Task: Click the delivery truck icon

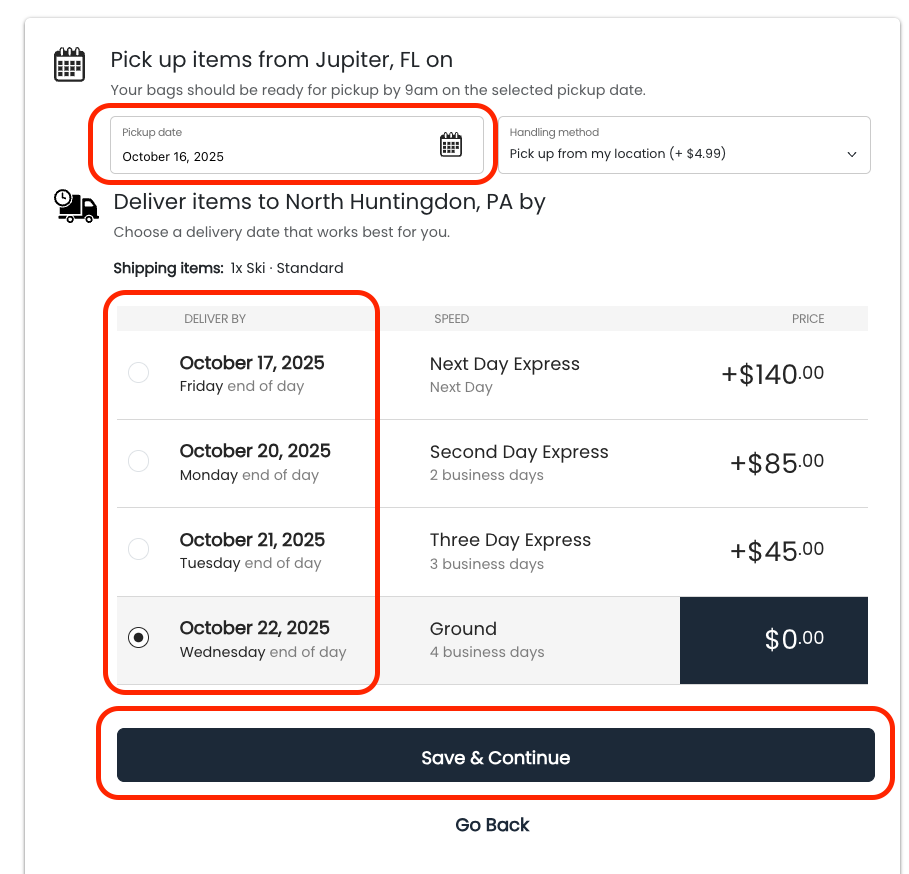Action: point(76,206)
